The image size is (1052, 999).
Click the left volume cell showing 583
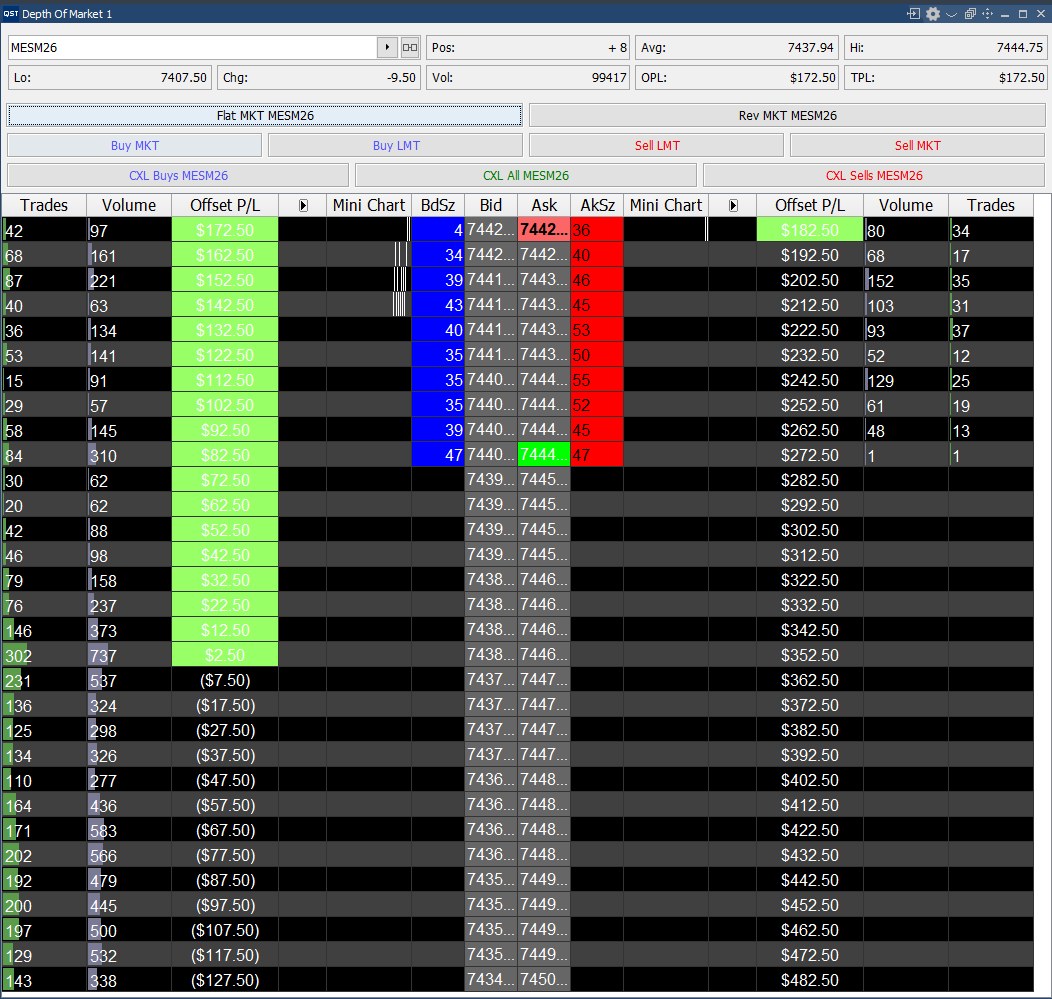129,830
